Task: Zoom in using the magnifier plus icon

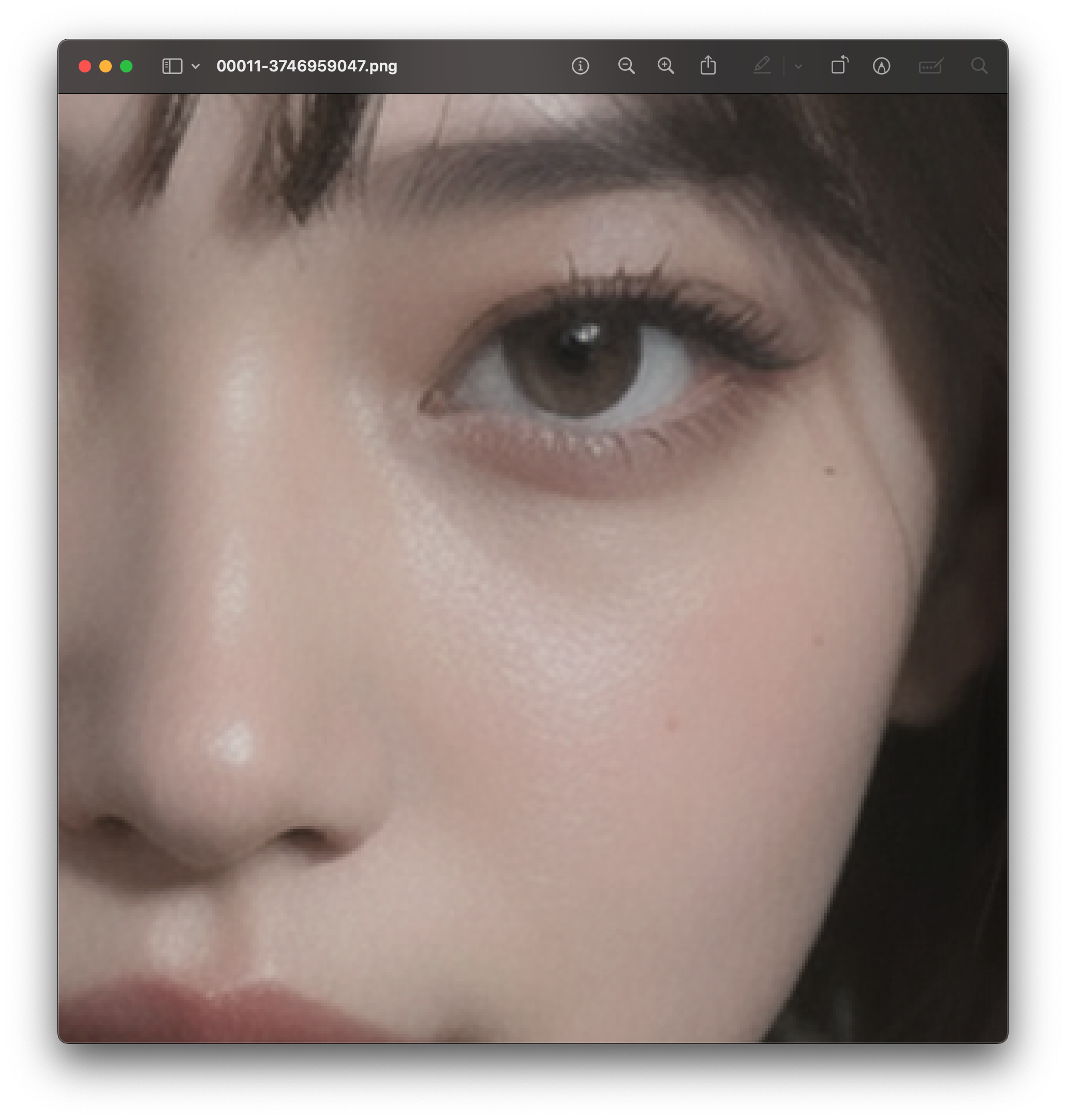Action: 665,66
